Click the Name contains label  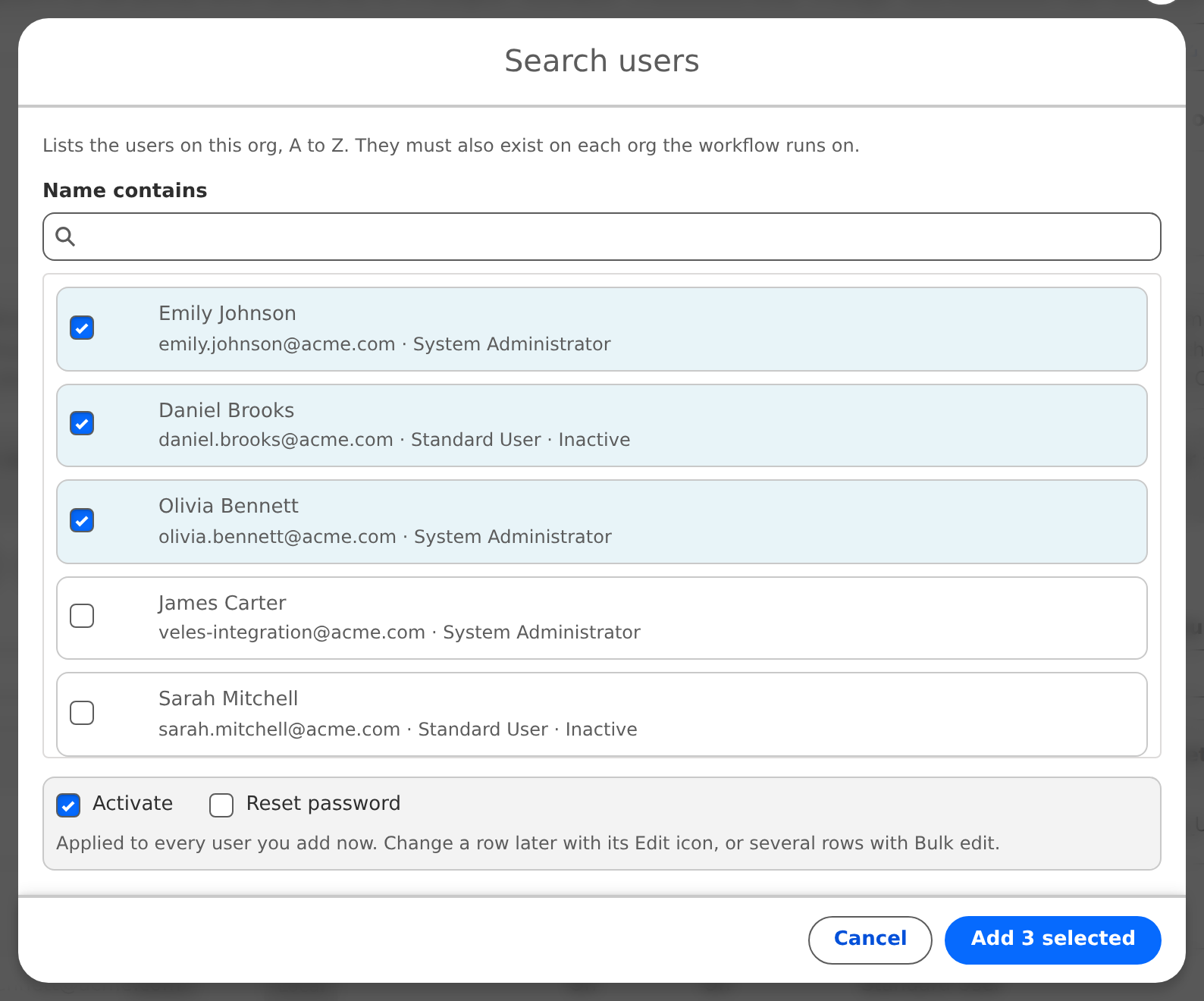click(x=125, y=190)
